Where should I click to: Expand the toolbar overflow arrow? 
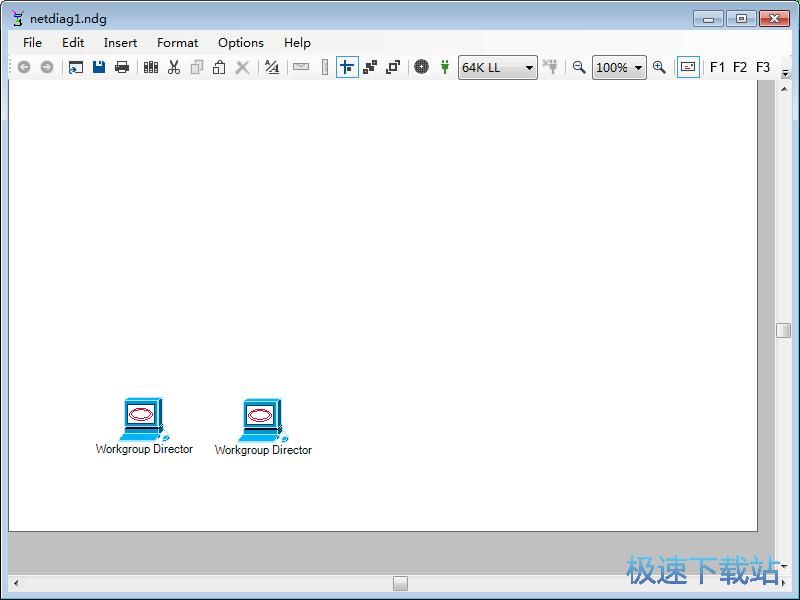point(785,74)
